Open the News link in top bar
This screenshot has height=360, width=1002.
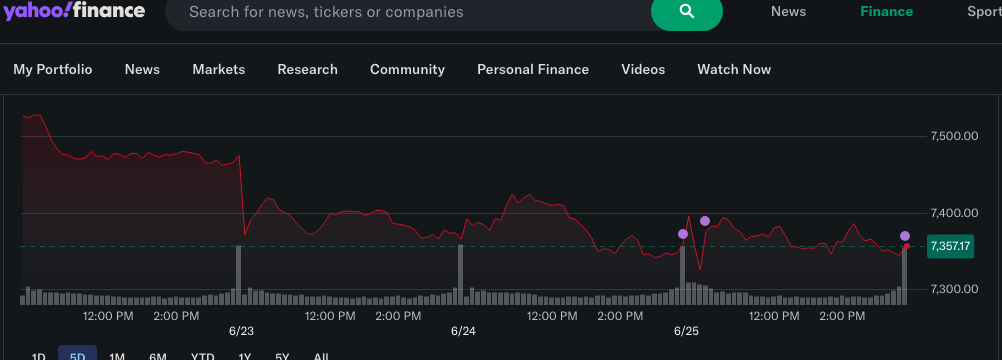tap(788, 12)
